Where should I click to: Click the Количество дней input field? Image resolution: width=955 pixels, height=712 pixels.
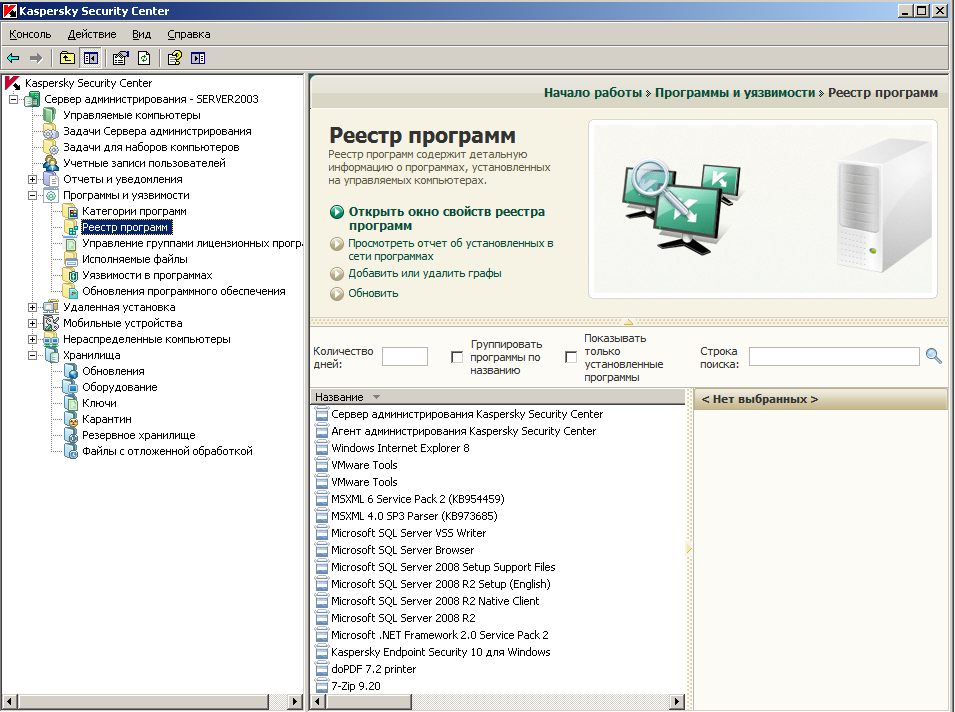coord(405,357)
